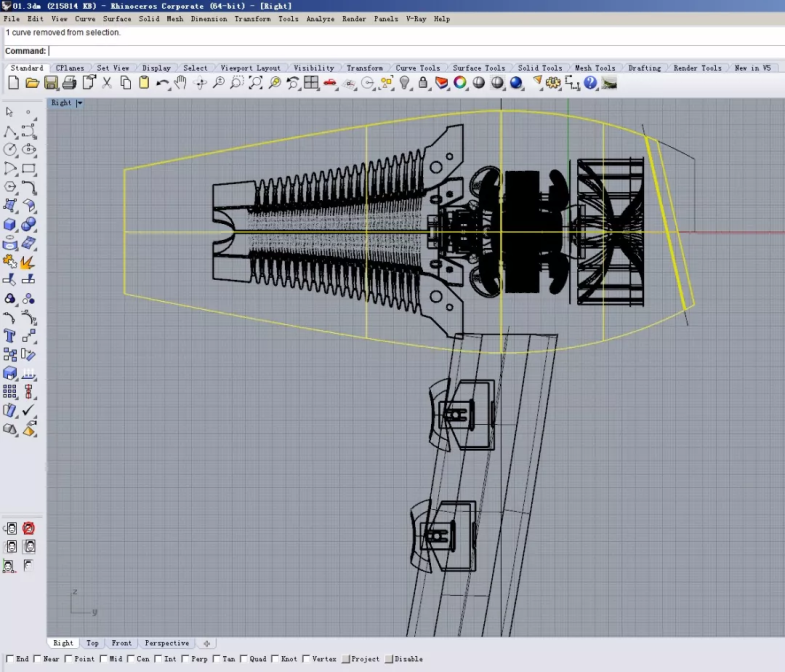The image size is (785, 672).
Task: Activate the Pan view hand icon
Action: (x=180, y=83)
